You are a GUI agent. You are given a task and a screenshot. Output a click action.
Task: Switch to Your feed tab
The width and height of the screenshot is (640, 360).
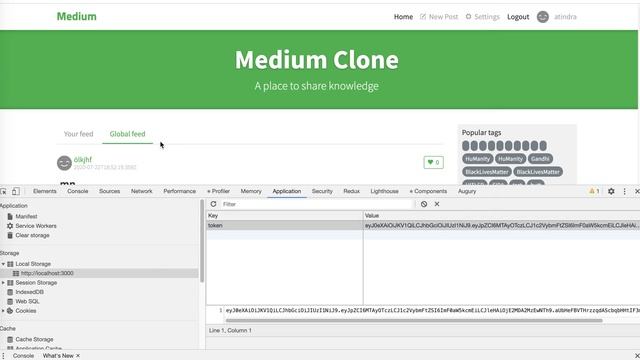pos(78,134)
